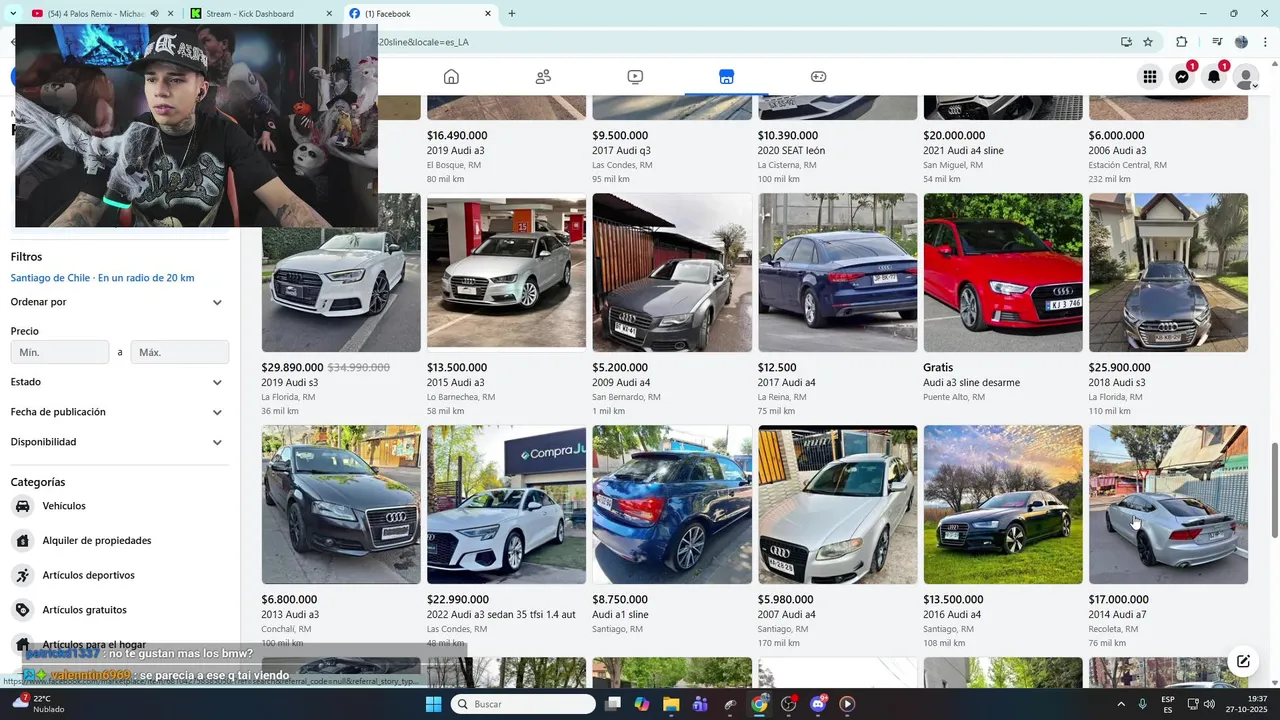Open the Chrome three-dot menu
Image resolution: width=1280 pixels, height=720 pixels.
pyautogui.click(x=1266, y=42)
